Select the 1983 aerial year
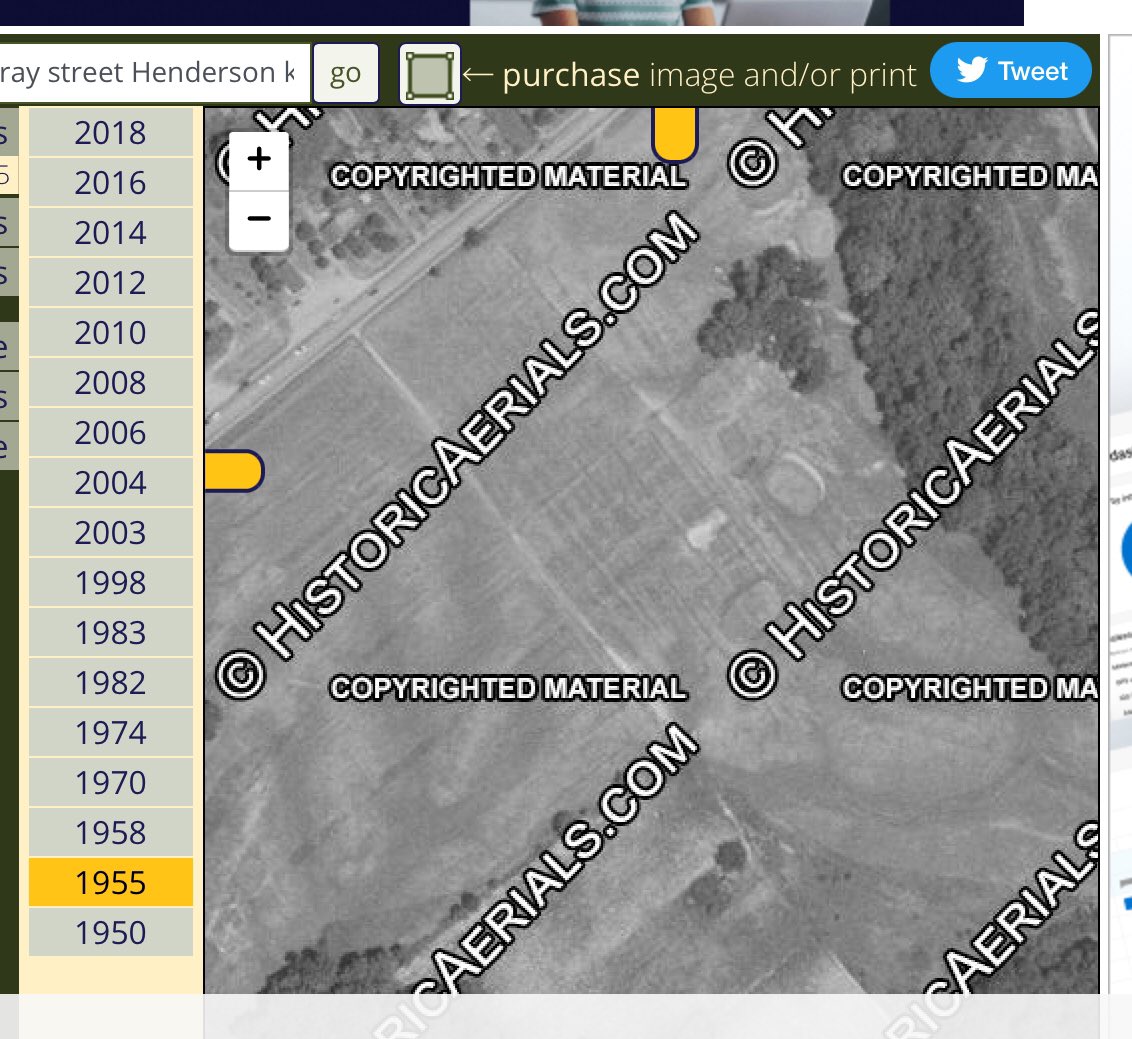 click(110, 632)
